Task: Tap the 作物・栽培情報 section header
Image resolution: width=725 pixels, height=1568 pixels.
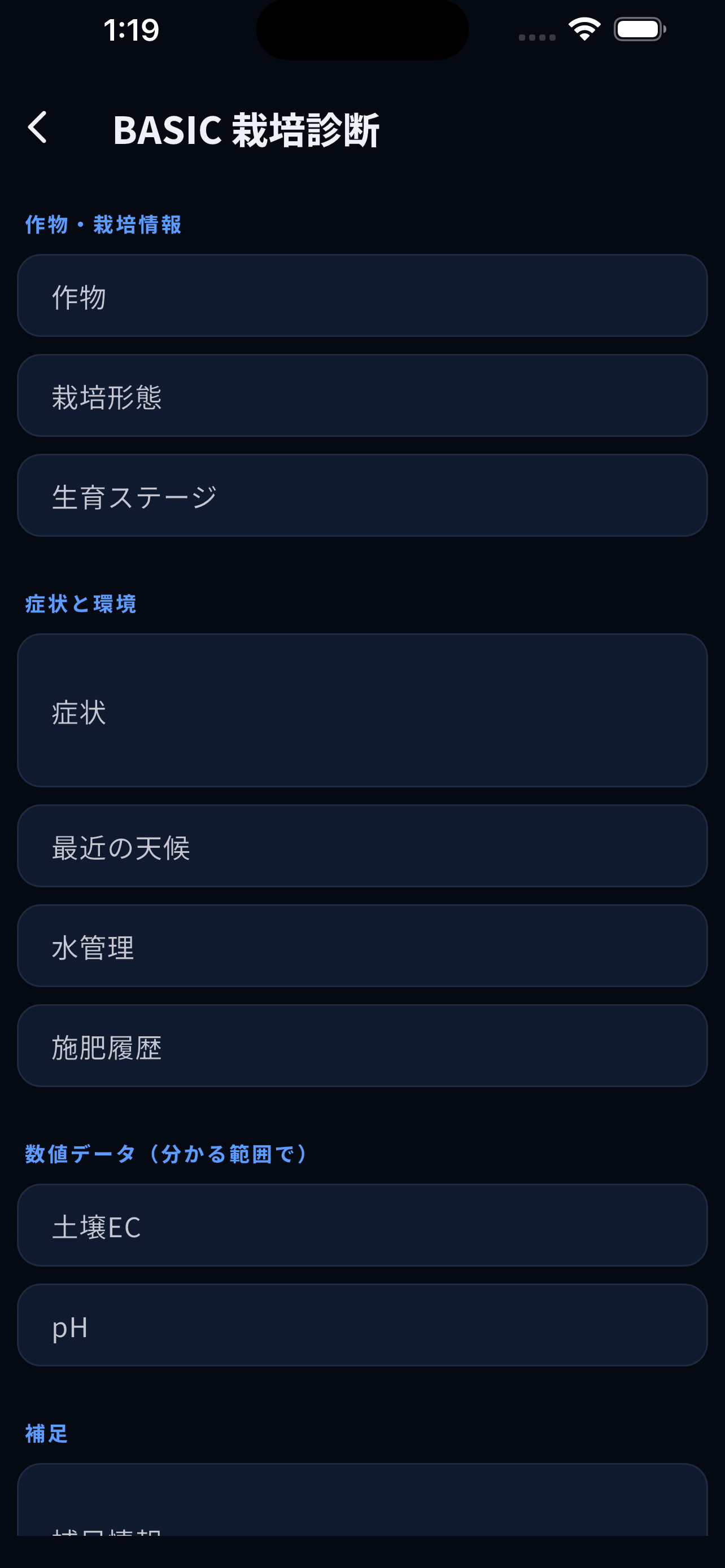Action: pos(103,225)
